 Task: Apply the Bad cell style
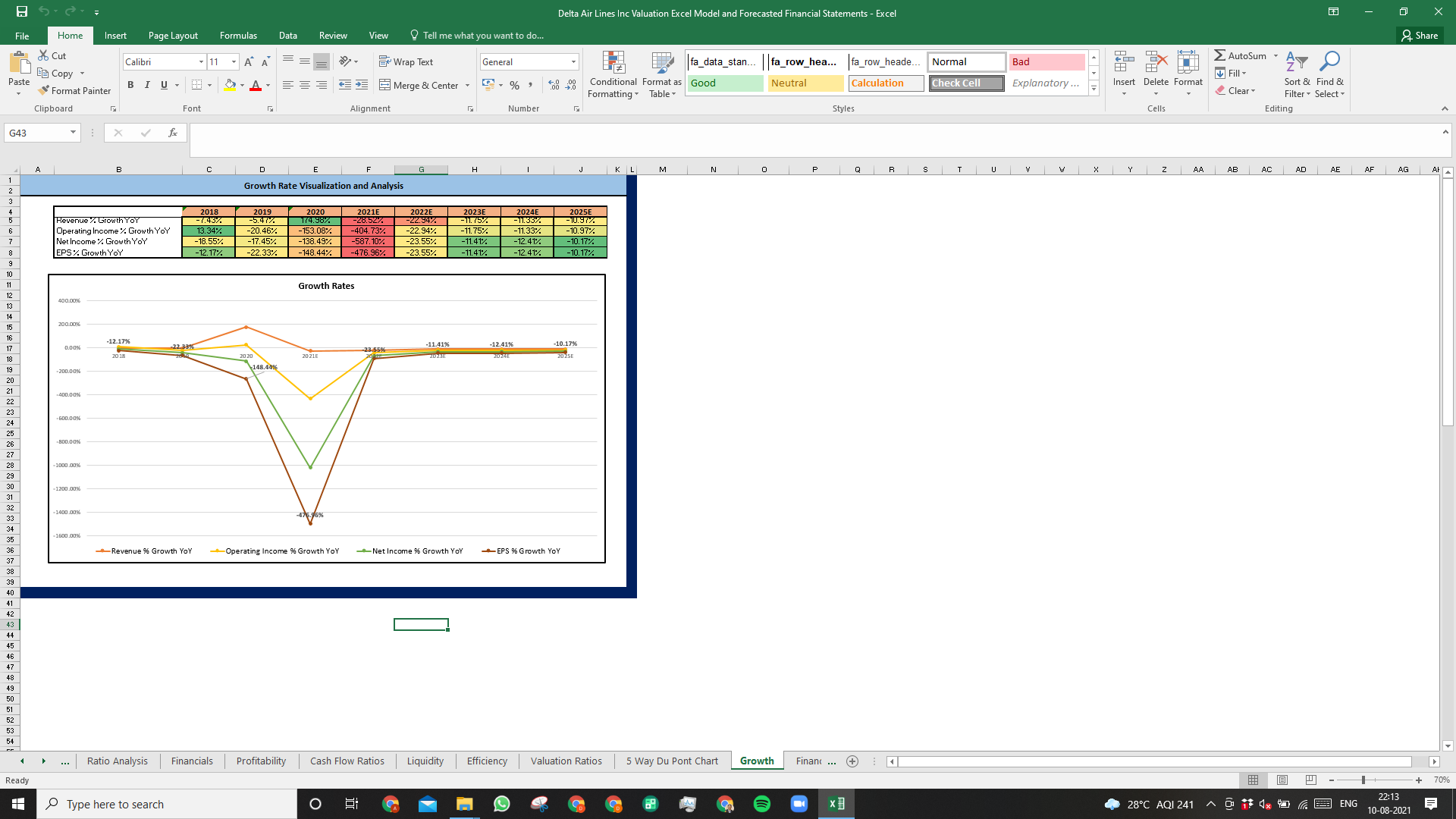[1046, 62]
